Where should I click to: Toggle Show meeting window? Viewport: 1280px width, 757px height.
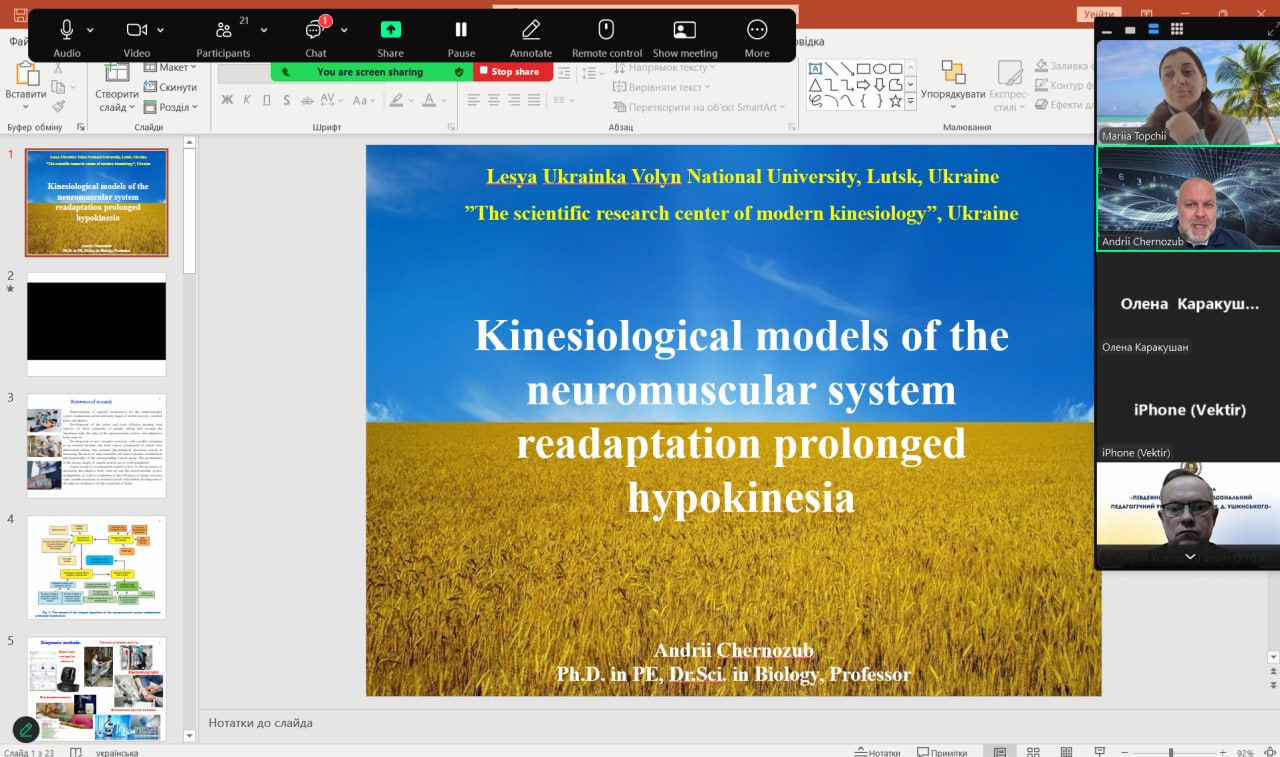click(685, 30)
